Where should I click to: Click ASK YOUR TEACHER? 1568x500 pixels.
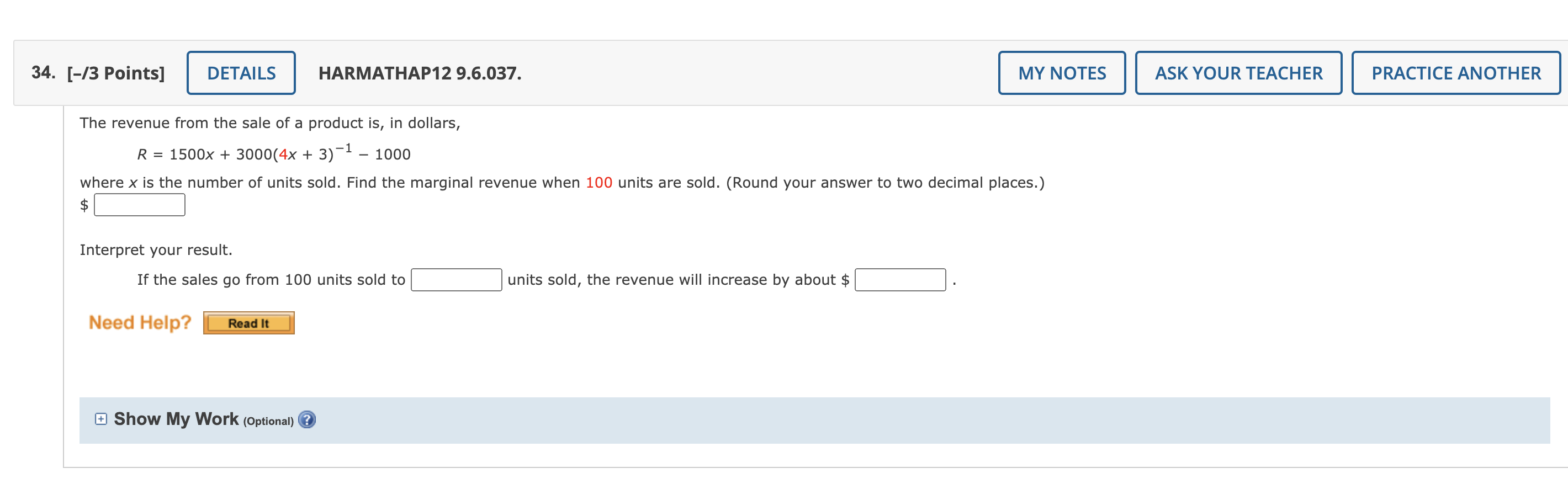pyautogui.click(x=1238, y=72)
